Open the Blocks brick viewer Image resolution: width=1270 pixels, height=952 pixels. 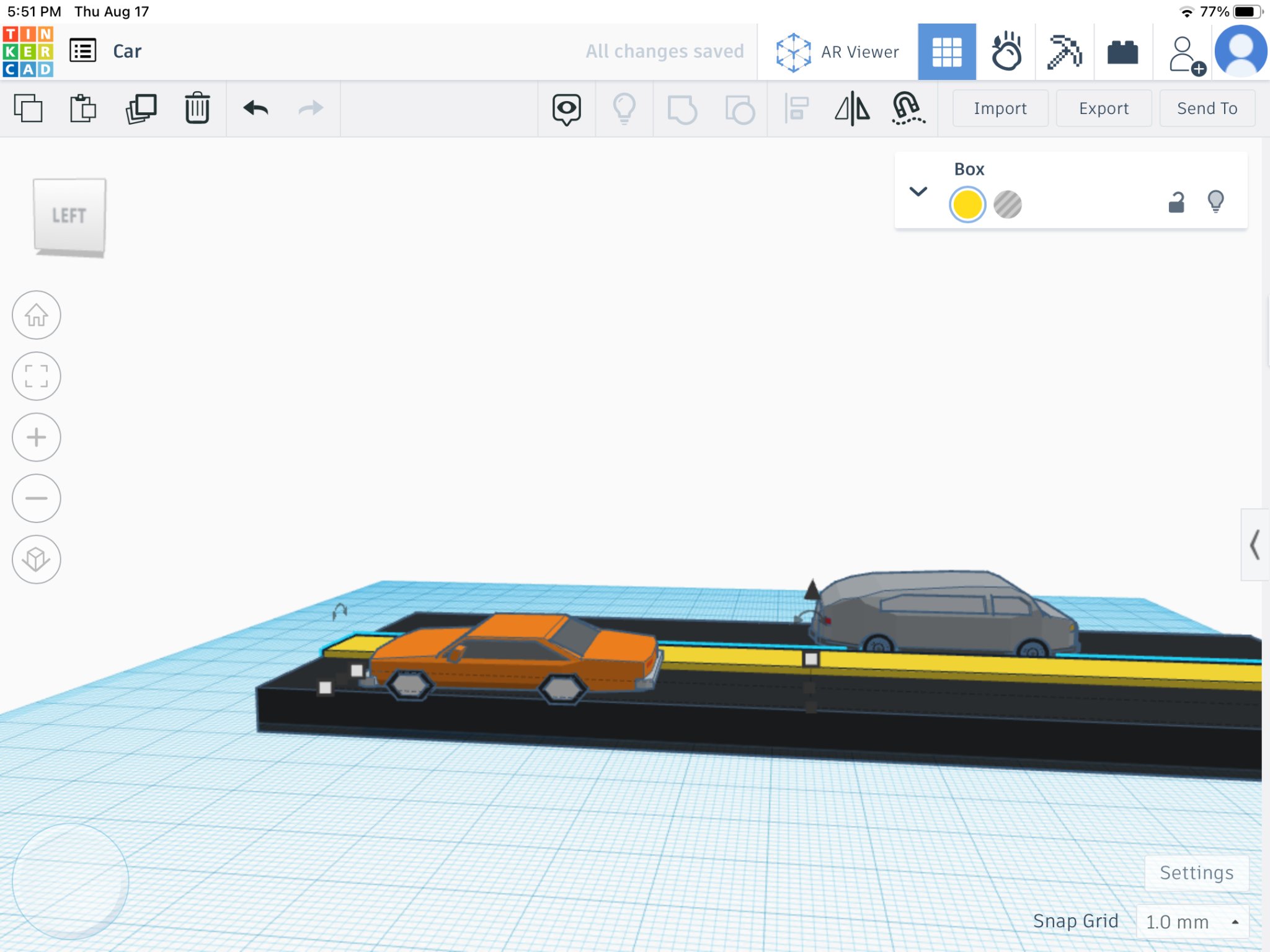tap(1124, 51)
